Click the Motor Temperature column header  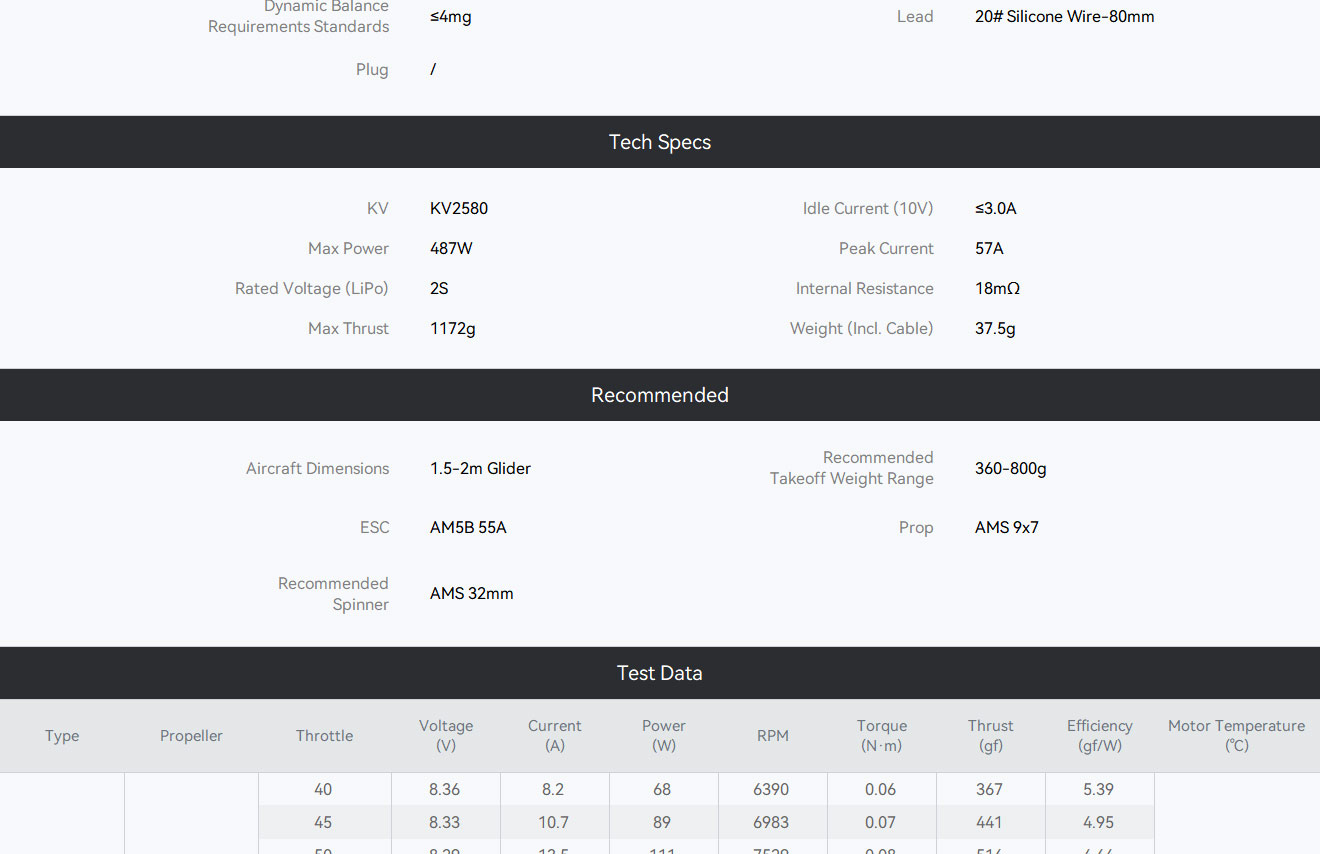point(1236,735)
